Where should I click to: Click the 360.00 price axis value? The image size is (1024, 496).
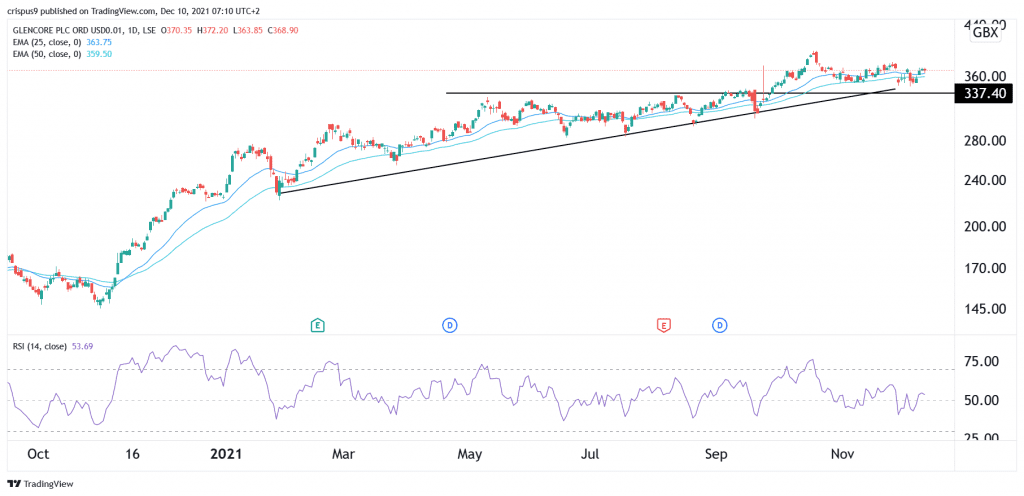(987, 76)
